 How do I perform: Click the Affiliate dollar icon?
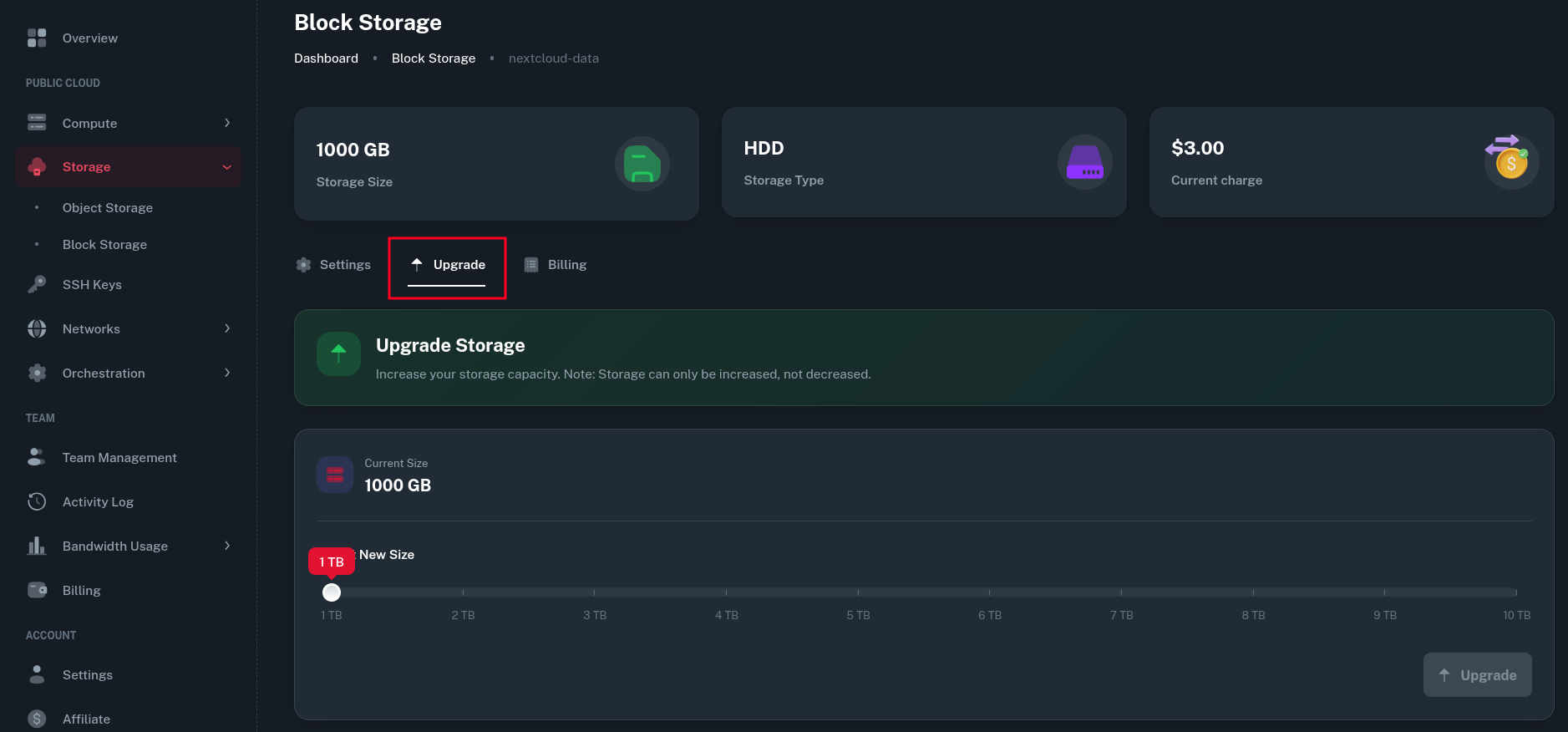tap(37, 719)
